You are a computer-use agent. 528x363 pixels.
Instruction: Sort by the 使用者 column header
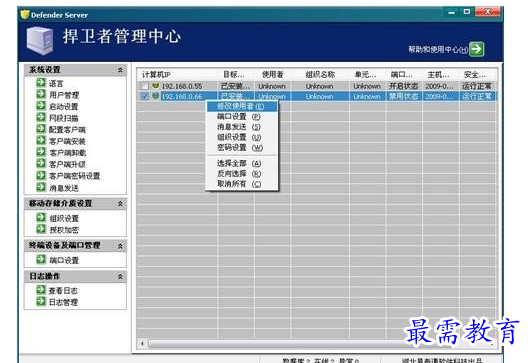coord(273,74)
